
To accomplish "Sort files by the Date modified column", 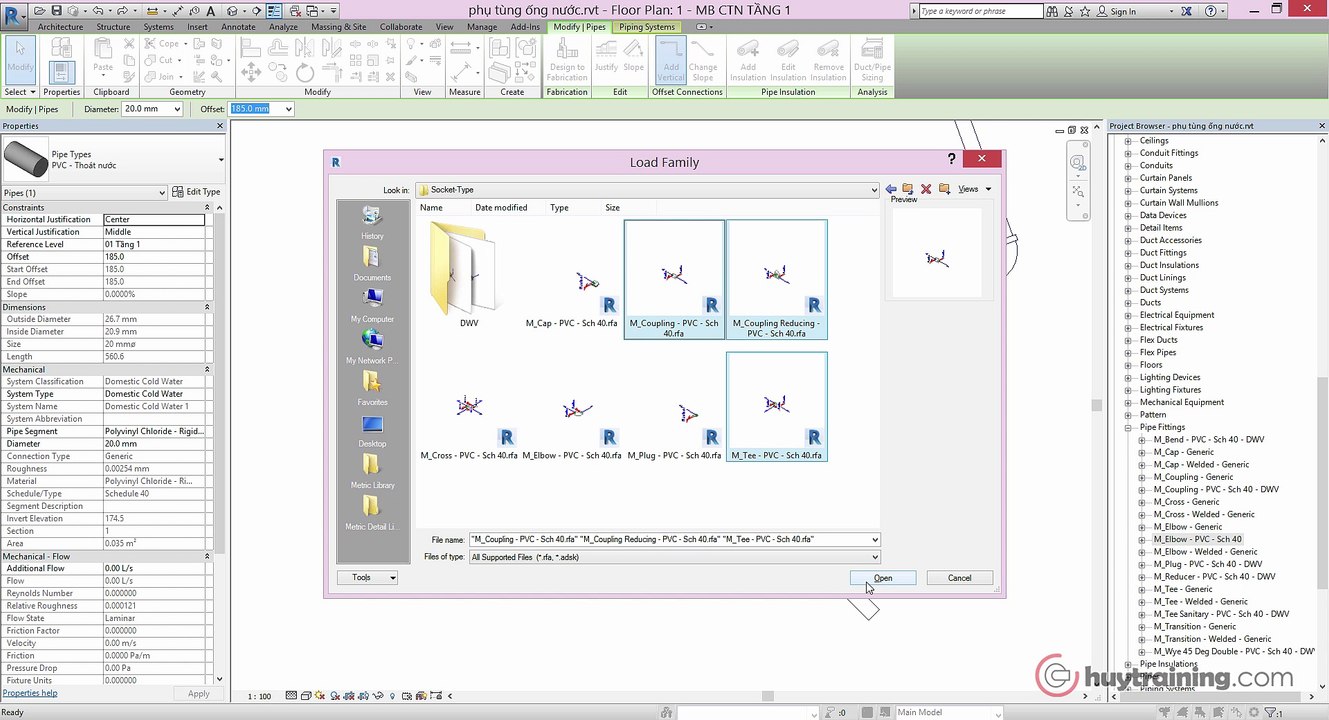I will [501, 208].
